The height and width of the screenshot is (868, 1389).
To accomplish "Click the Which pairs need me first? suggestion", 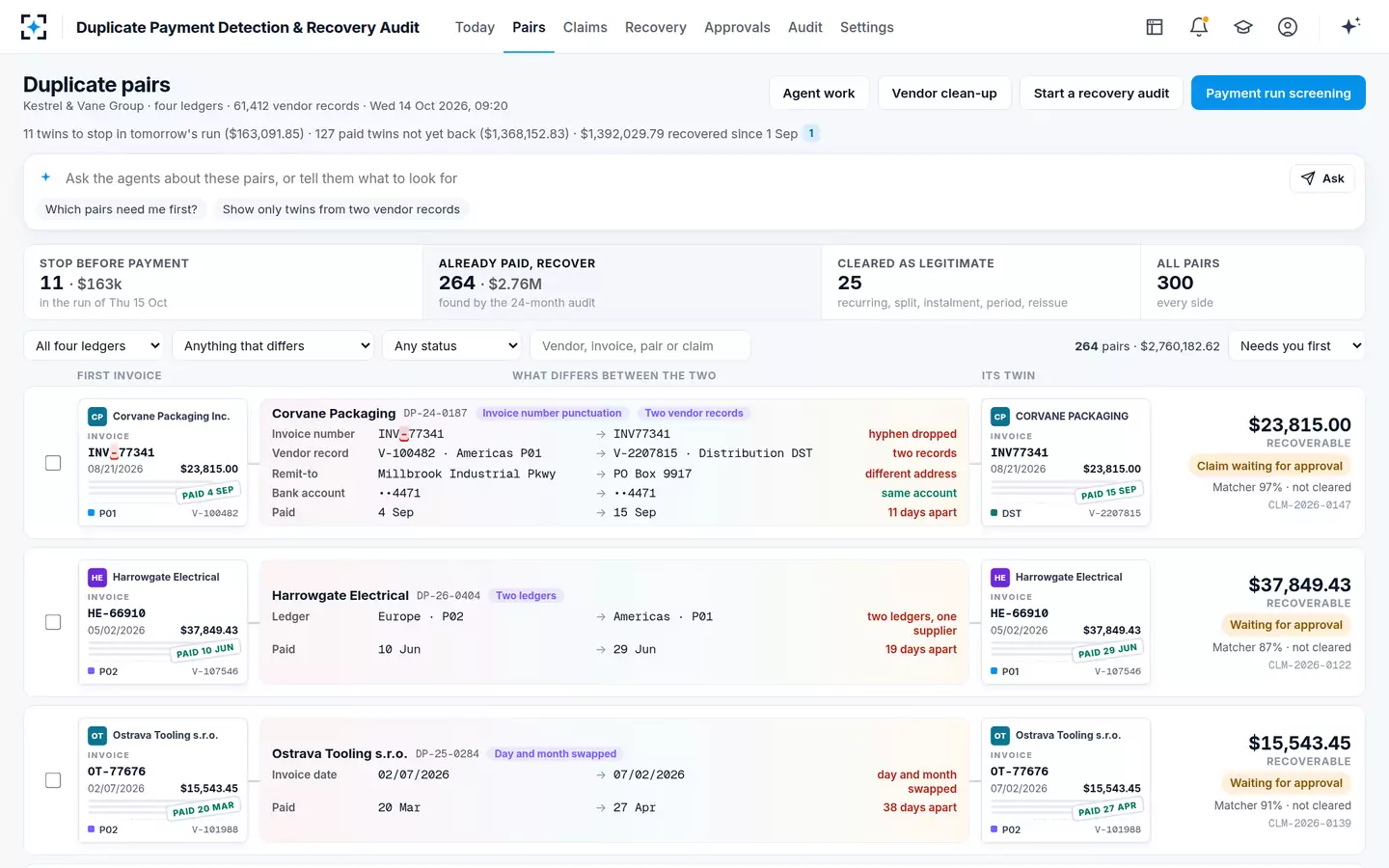I will [122, 209].
